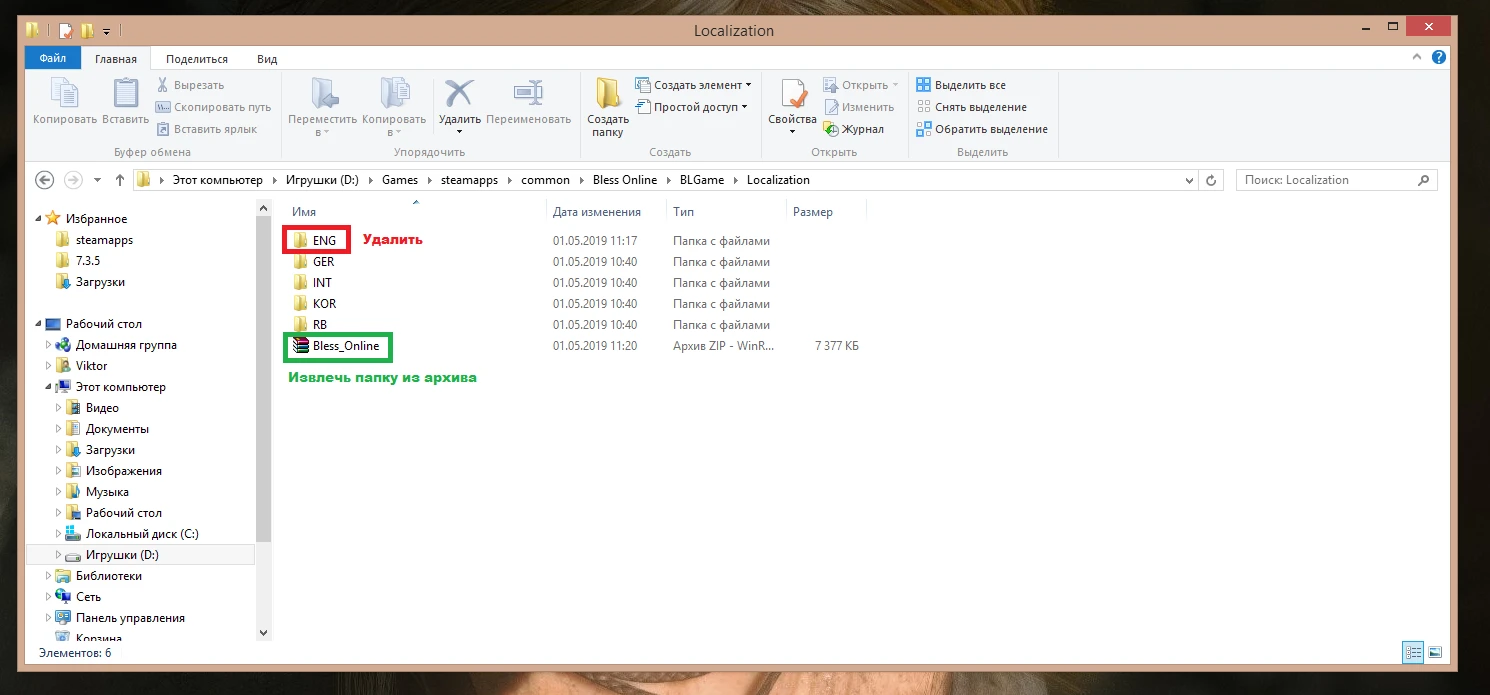Click the Back navigation arrow
The height and width of the screenshot is (695, 1490).
(x=44, y=180)
